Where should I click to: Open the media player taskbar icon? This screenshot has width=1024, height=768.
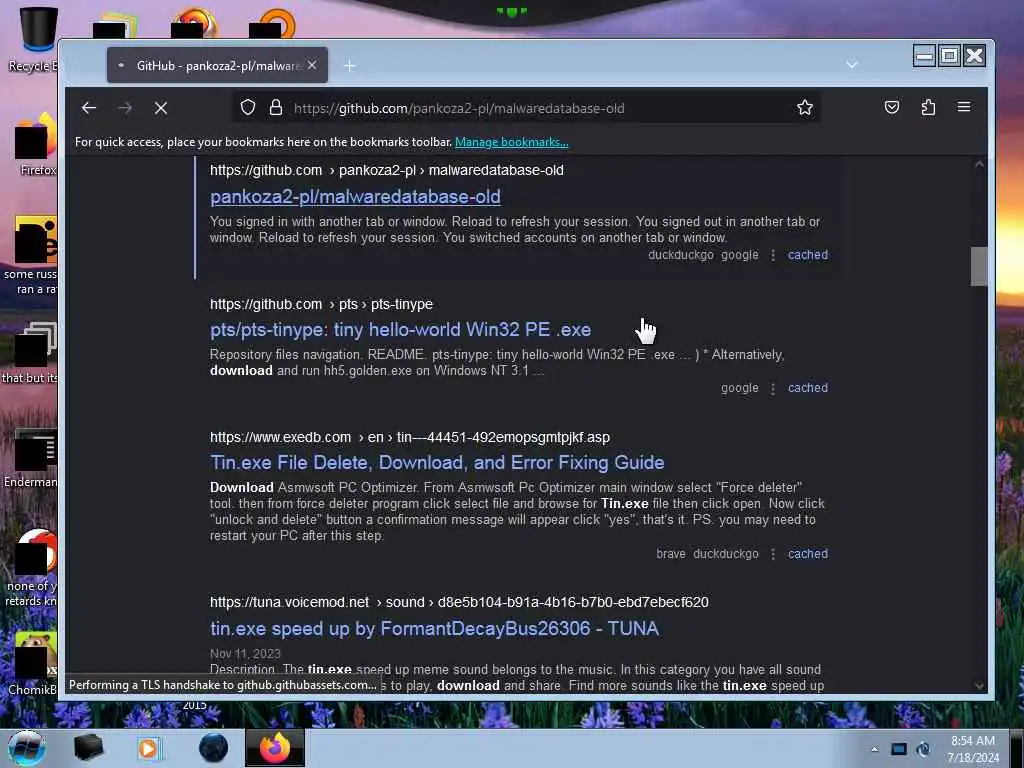(x=148, y=748)
